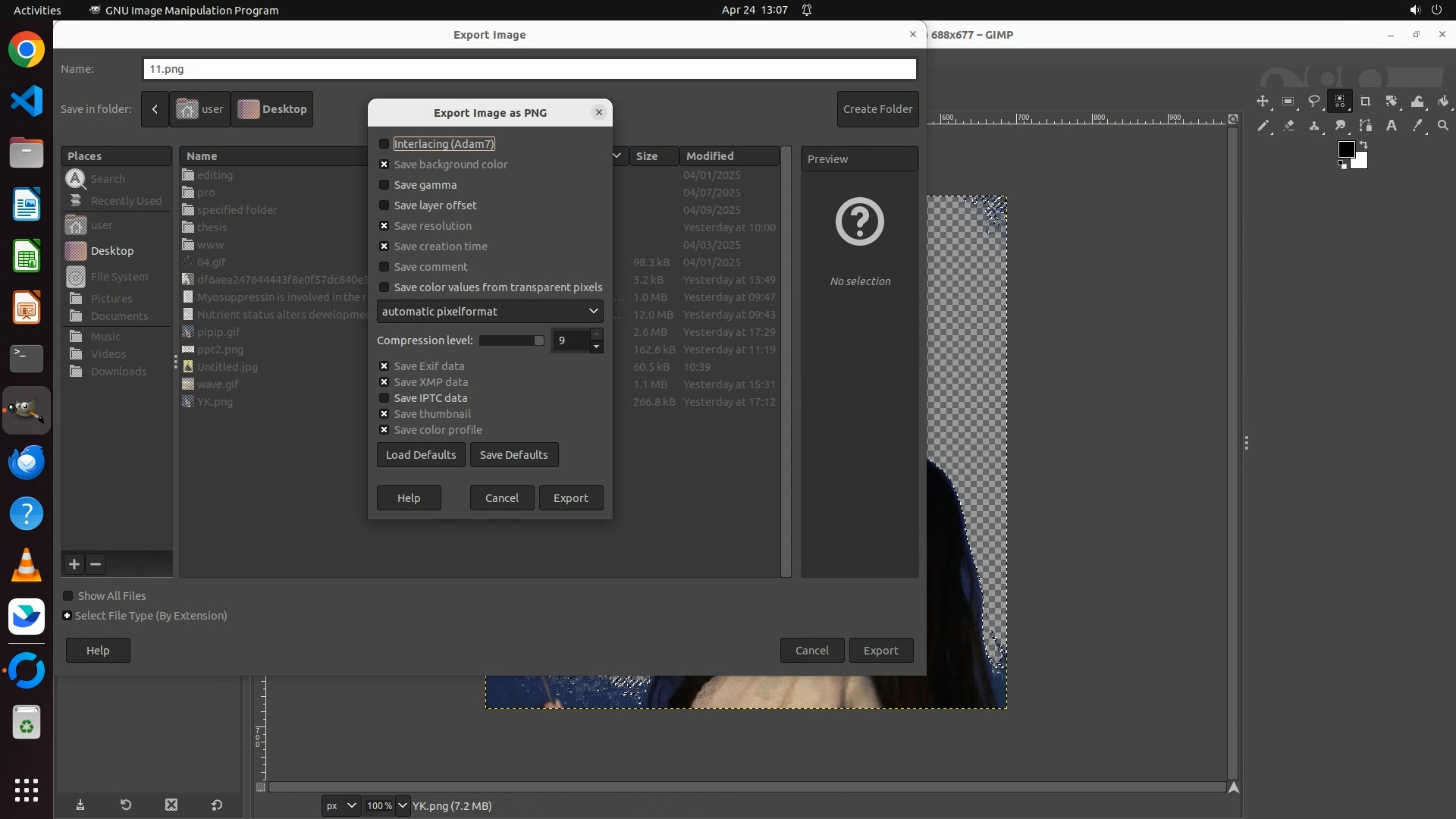The image size is (1456, 819).
Task: Select the Bucket Fill tool
Action: [x=1443, y=102]
